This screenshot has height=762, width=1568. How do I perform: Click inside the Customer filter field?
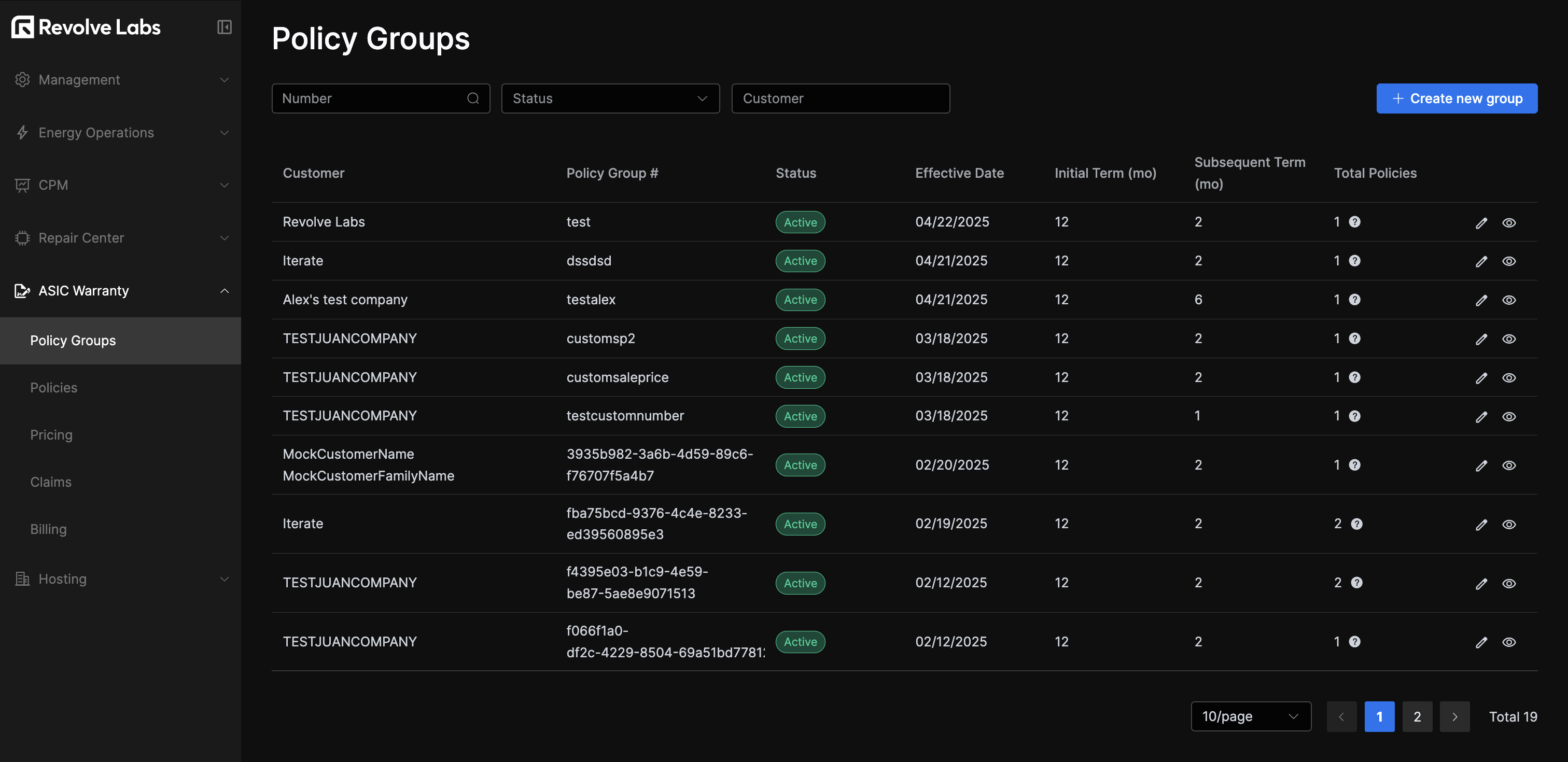click(x=841, y=98)
